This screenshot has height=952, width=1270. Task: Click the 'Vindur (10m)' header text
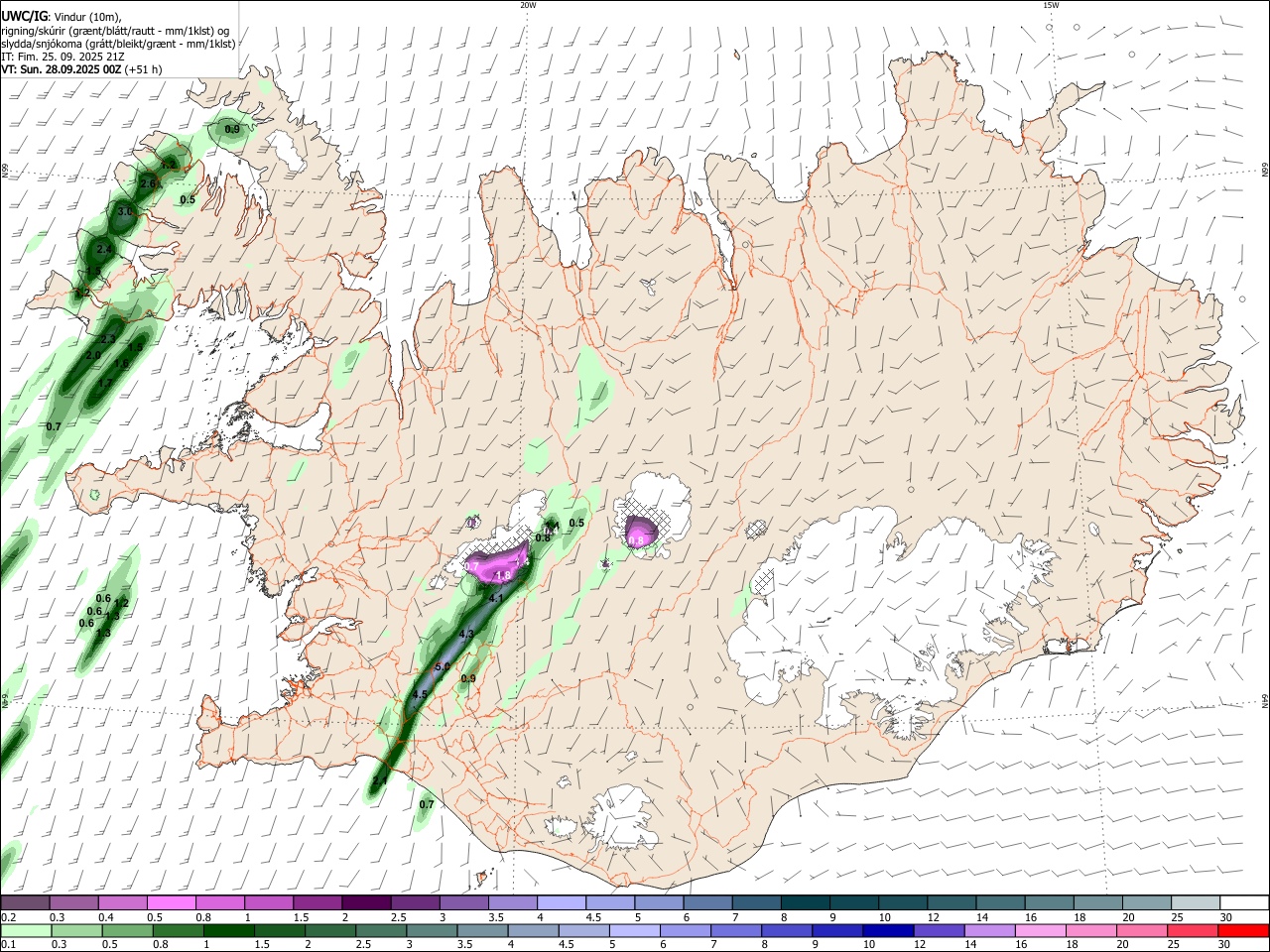pyautogui.click(x=86, y=17)
